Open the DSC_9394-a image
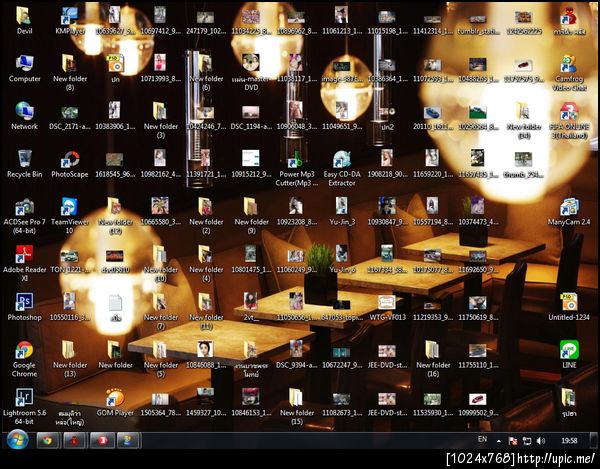 coord(297,355)
